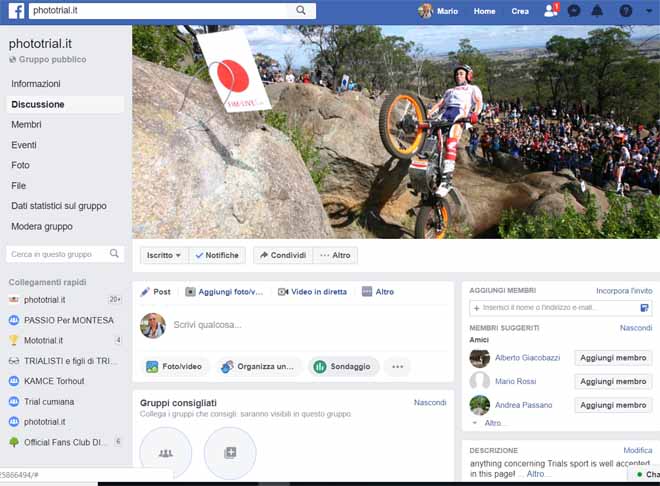Open the Altro button beside Condividi
Image resolution: width=660 pixels, height=486 pixels.
click(335, 255)
